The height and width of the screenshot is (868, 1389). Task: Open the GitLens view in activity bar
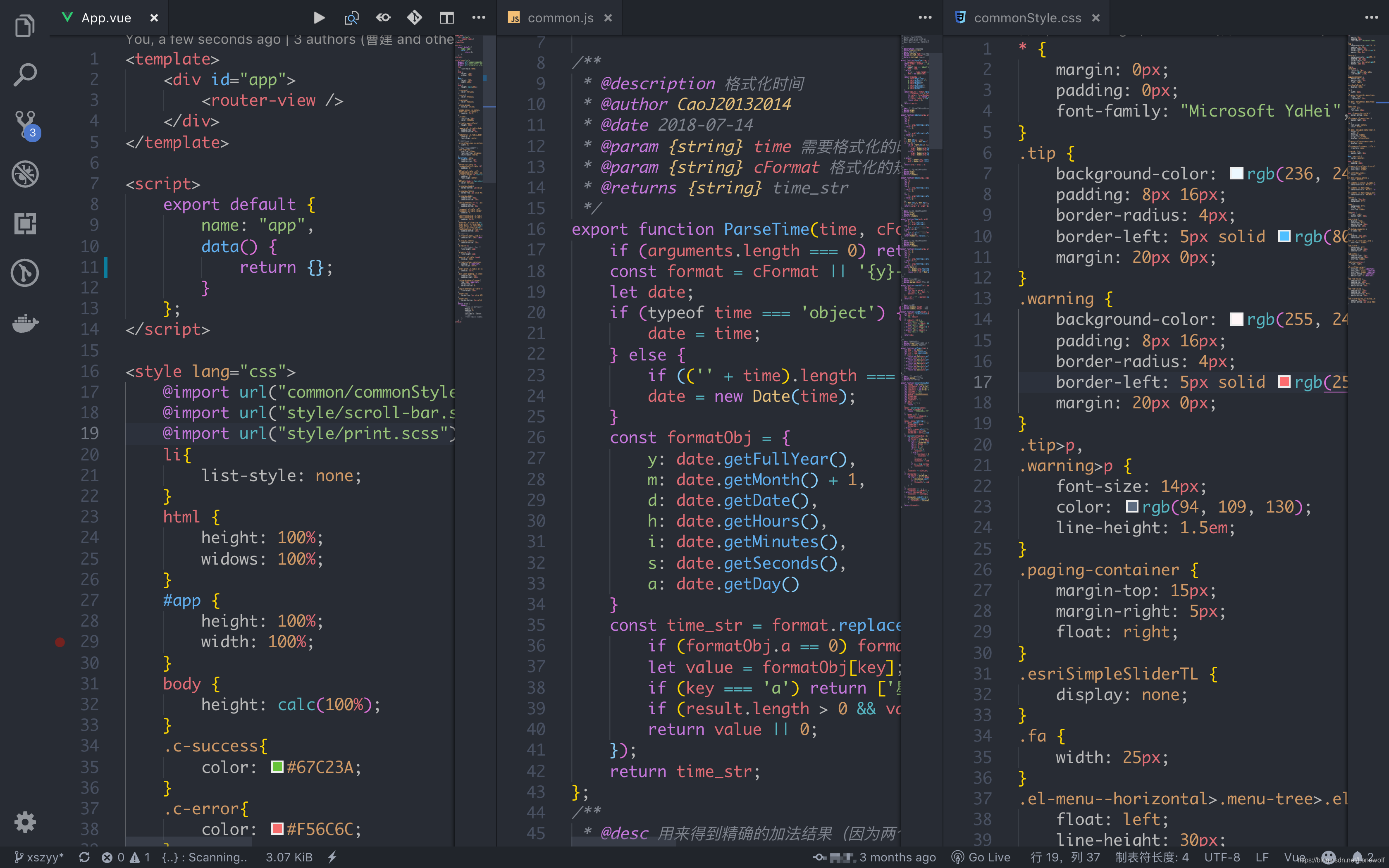(x=25, y=273)
